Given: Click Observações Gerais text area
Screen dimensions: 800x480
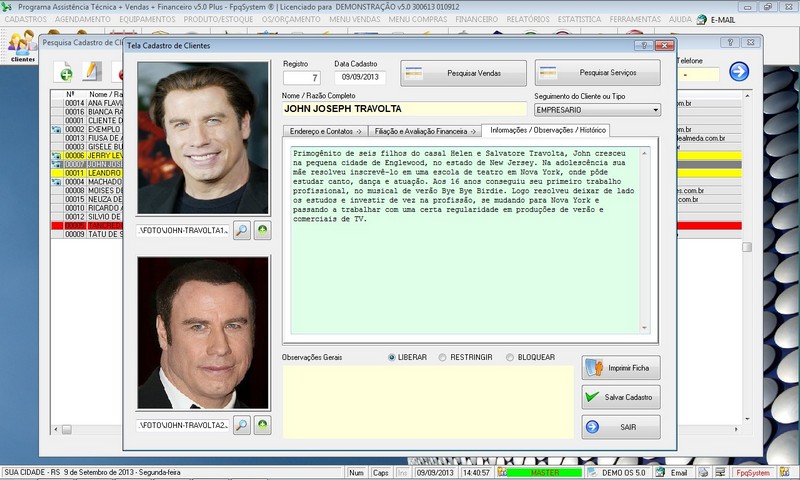Looking at the screenshot, I should [x=428, y=402].
